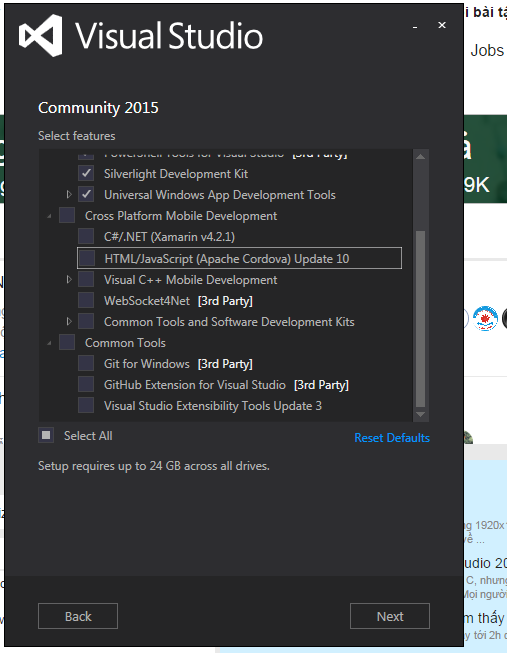This screenshot has height=653, width=507.
Task: Expand Common Tools and Software Development Kits node
Action: (x=69, y=322)
